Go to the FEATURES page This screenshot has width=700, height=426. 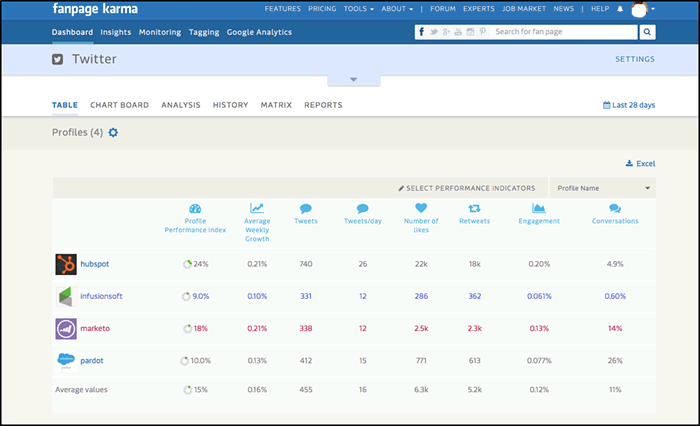point(283,9)
